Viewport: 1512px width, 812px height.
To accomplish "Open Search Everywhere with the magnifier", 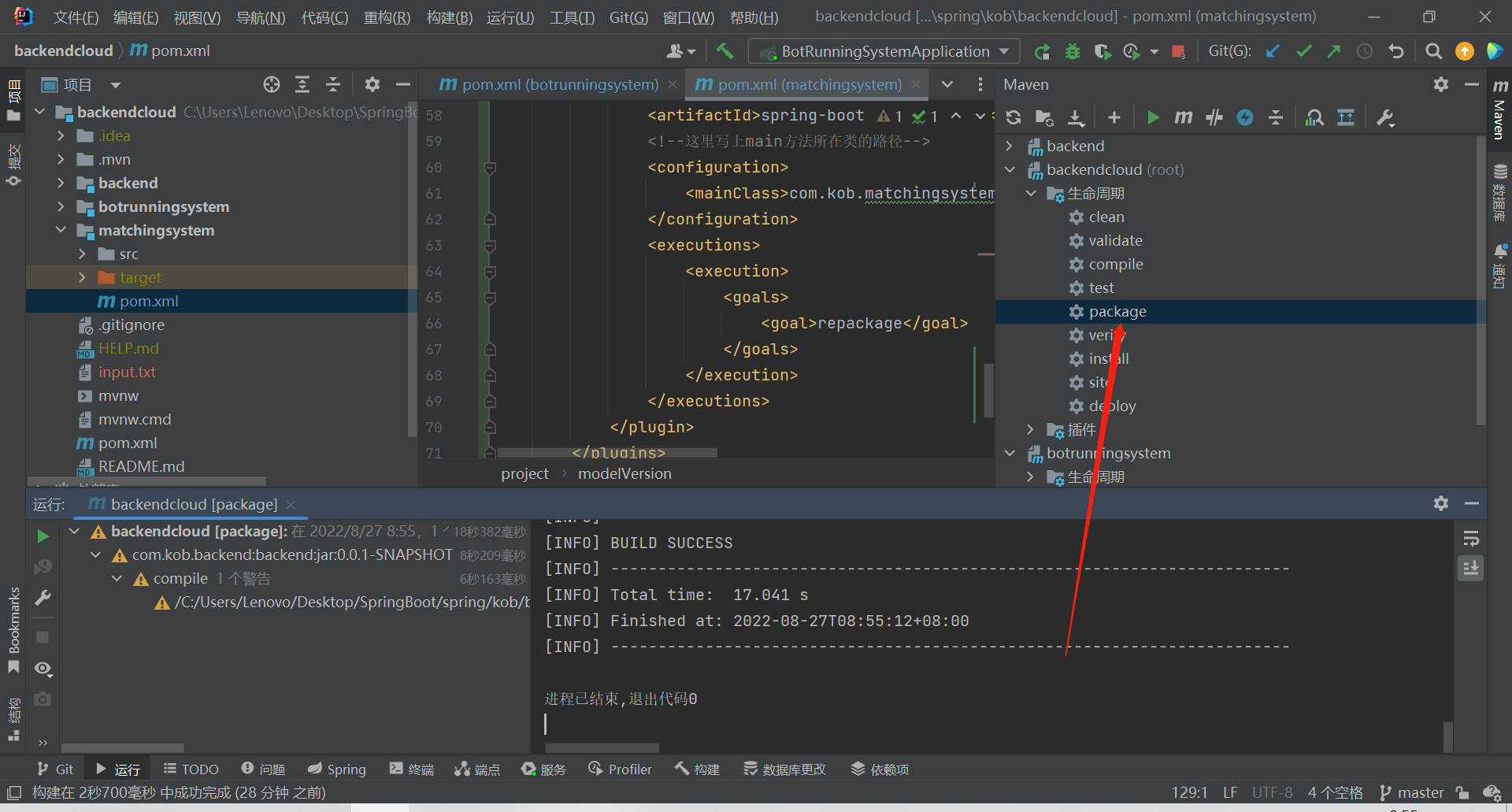I will [x=1433, y=50].
